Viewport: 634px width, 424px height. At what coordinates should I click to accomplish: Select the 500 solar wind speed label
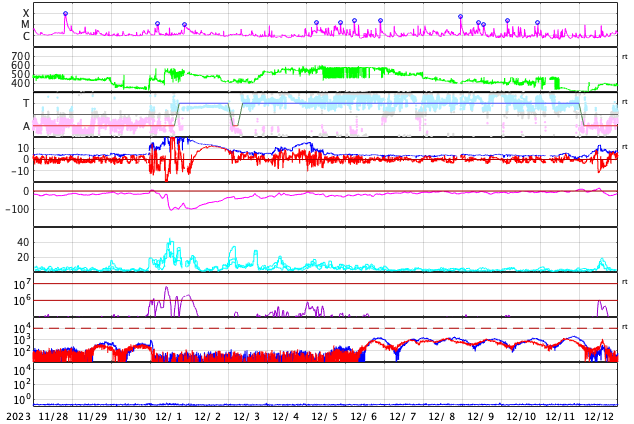[x=21, y=74]
